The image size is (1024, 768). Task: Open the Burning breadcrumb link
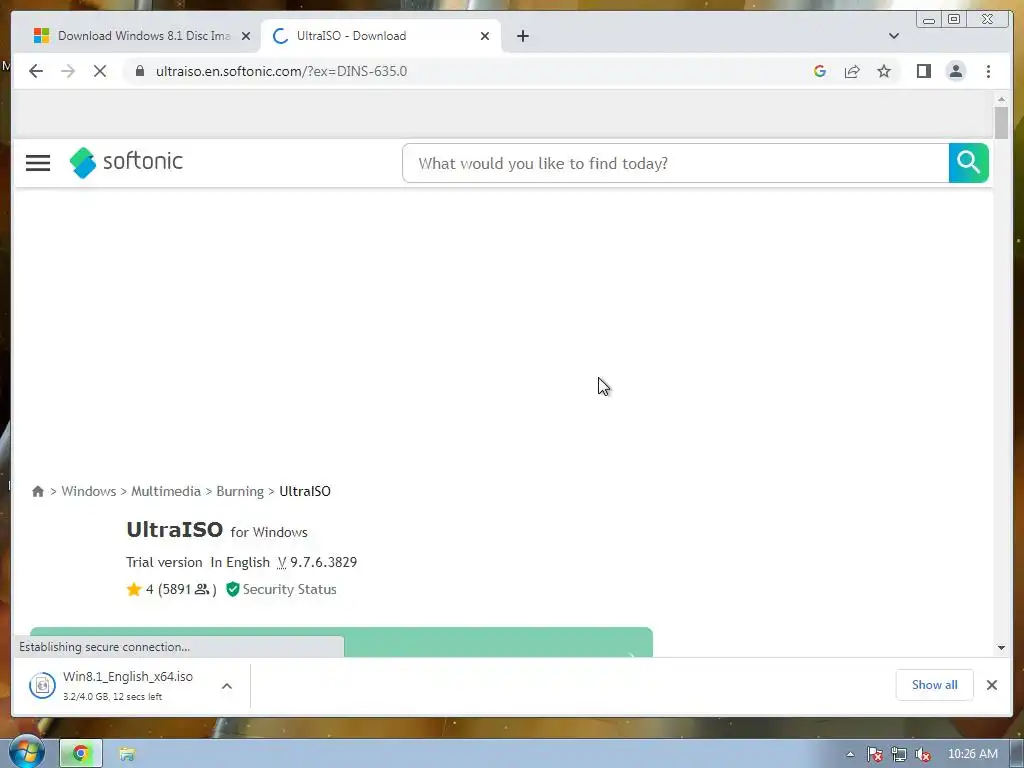pos(240,491)
